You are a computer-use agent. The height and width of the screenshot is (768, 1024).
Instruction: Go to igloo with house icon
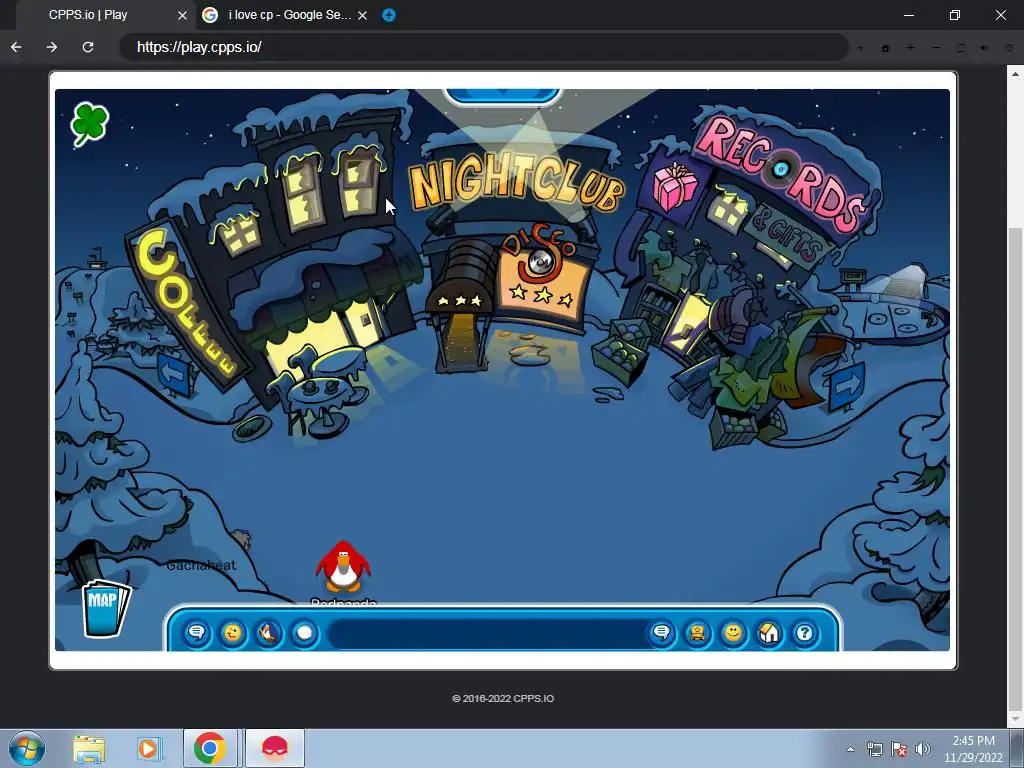[x=769, y=633]
